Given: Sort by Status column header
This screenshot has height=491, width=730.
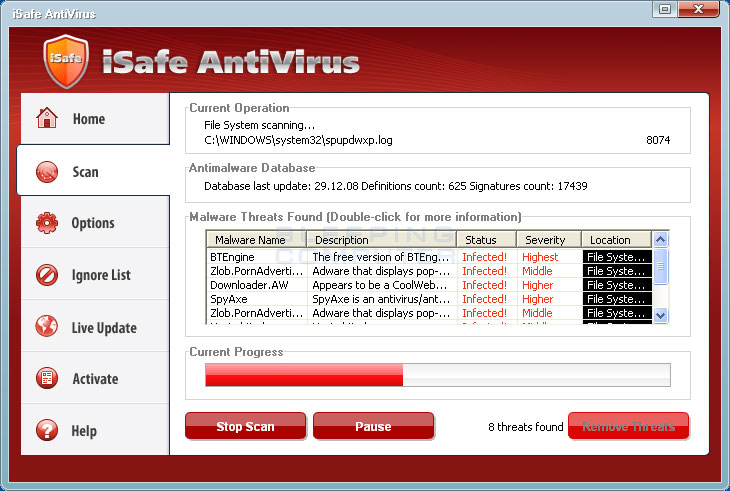Looking at the screenshot, I should click(x=487, y=240).
